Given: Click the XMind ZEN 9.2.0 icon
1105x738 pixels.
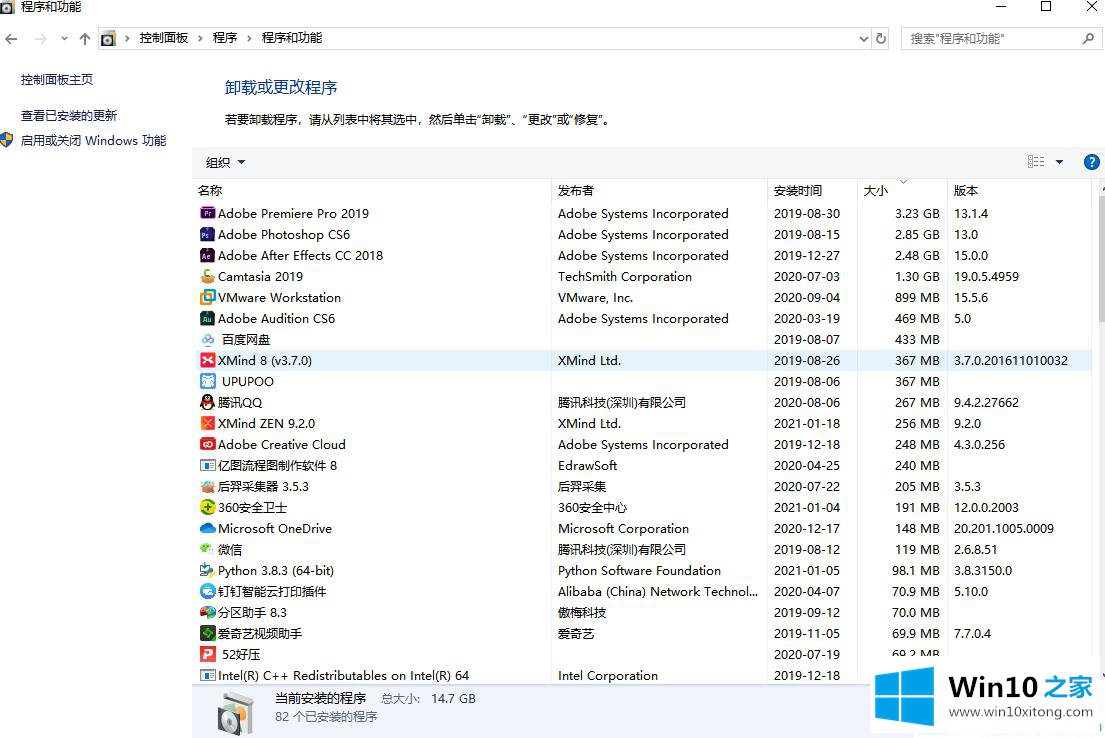Looking at the screenshot, I should [x=207, y=423].
